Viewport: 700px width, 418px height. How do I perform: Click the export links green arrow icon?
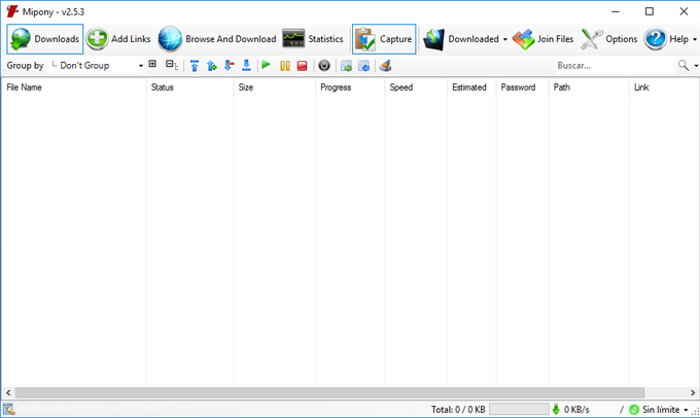pyautogui.click(x=346, y=66)
